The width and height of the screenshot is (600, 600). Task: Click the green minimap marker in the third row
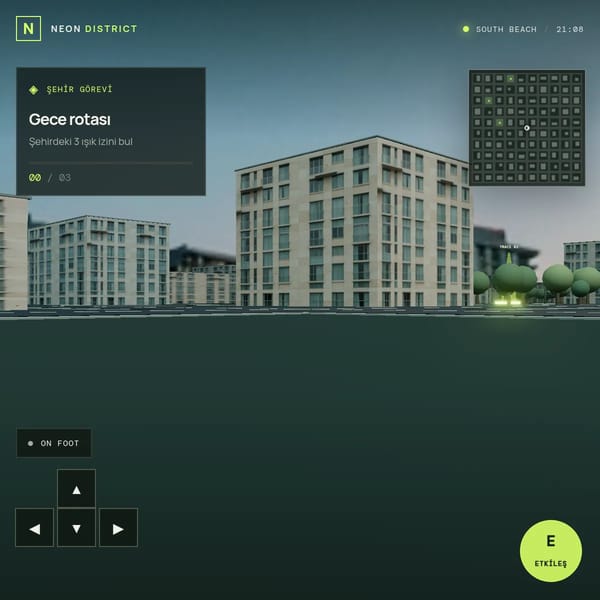(x=489, y=101)
